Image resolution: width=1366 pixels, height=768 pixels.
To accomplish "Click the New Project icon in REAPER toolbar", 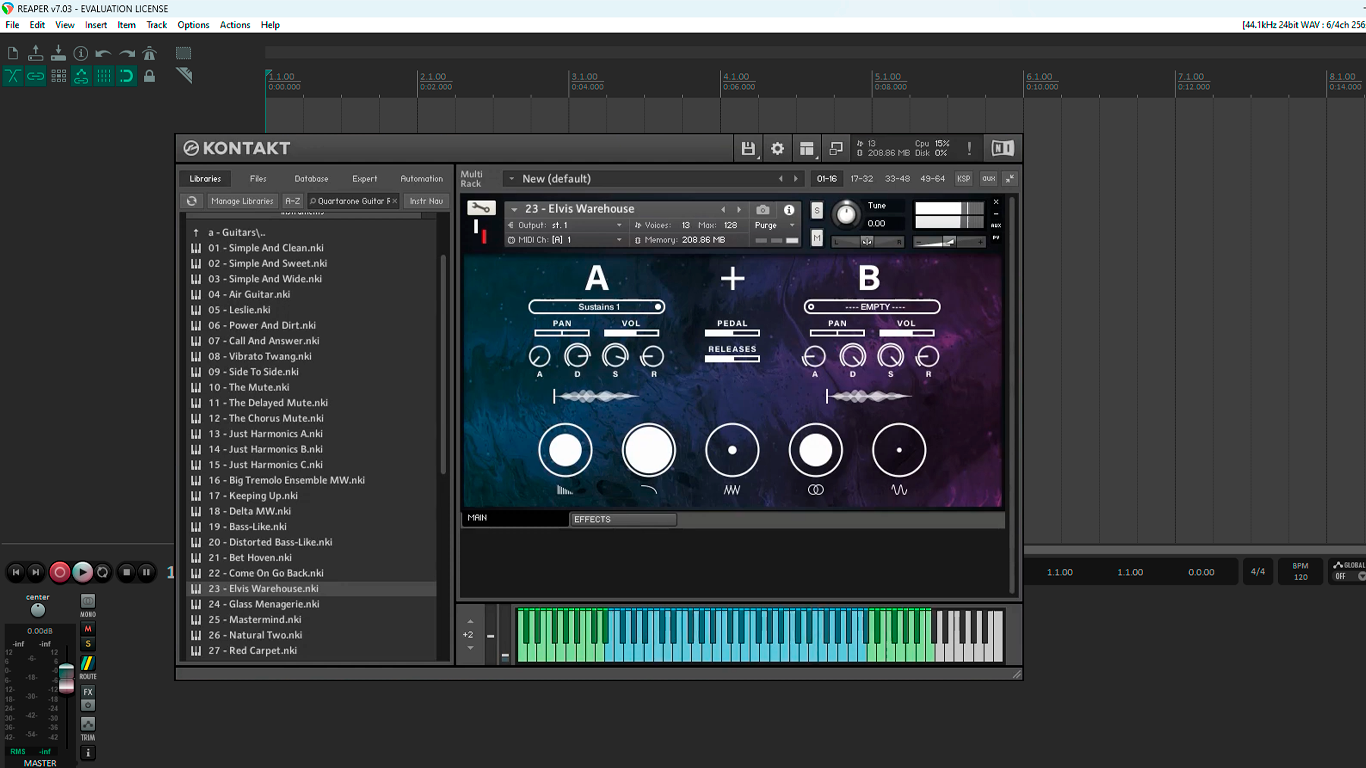I will tap(13, 53).
